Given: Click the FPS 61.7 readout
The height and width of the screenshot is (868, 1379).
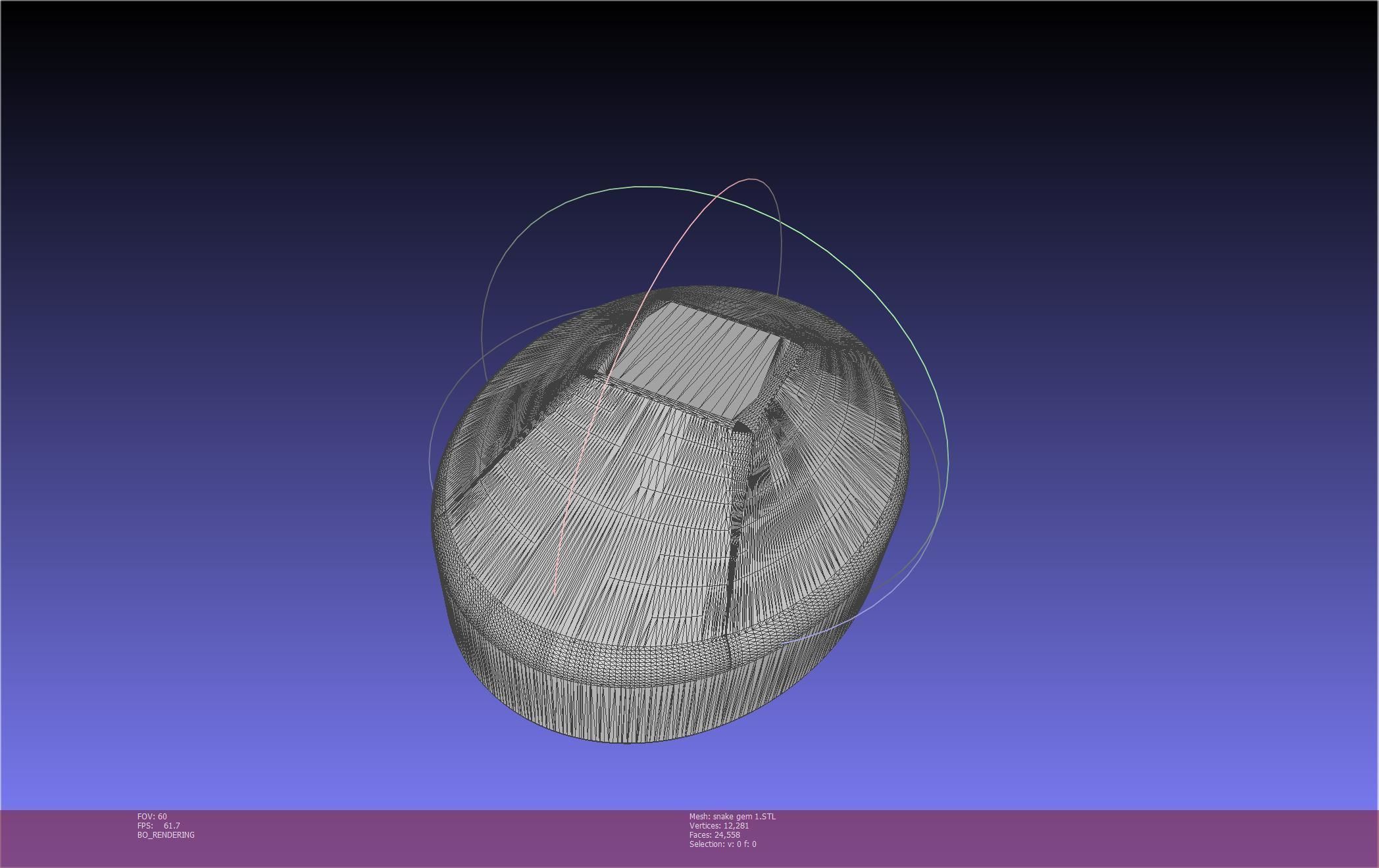Looking at the screenshot, I should [159, 825].
